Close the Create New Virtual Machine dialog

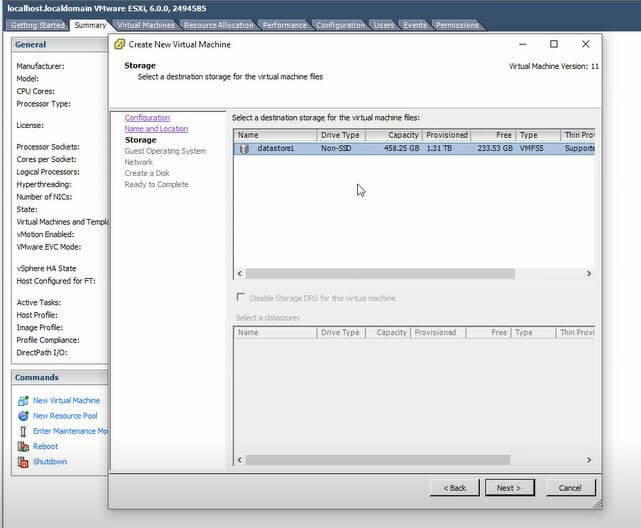[585, 44]
